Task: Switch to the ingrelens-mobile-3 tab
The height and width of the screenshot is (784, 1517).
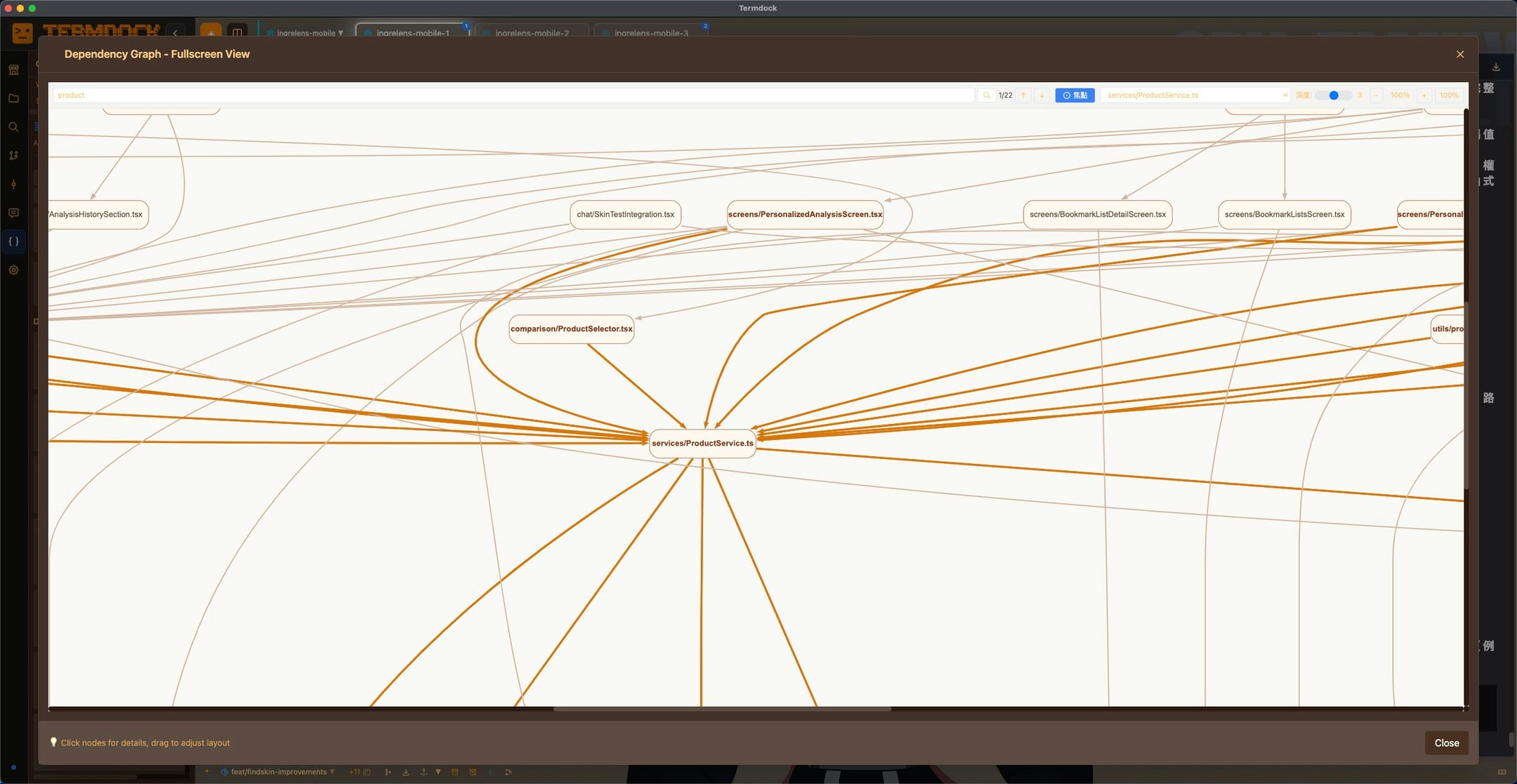Action: [x=650, y=32]
